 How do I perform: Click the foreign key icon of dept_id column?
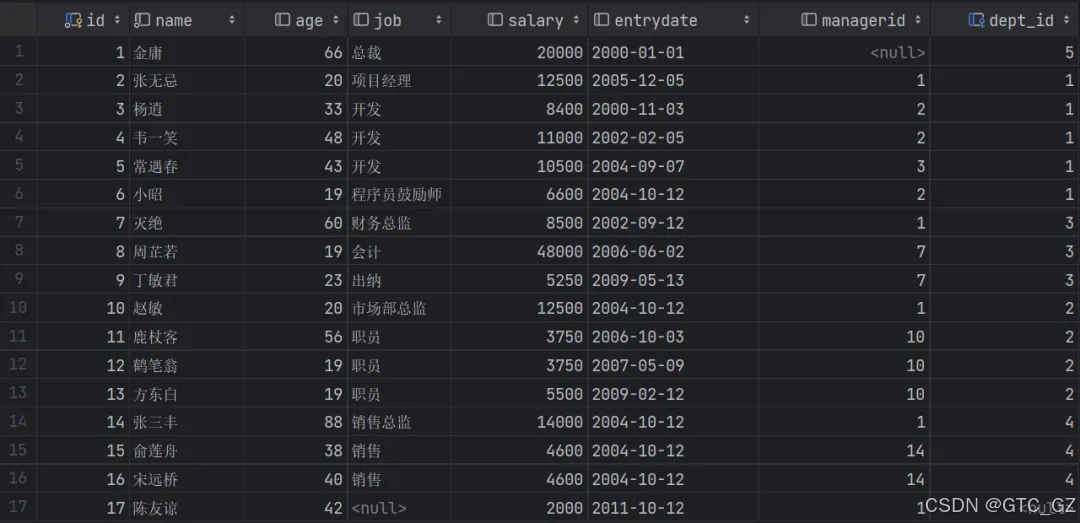(976, 21)
